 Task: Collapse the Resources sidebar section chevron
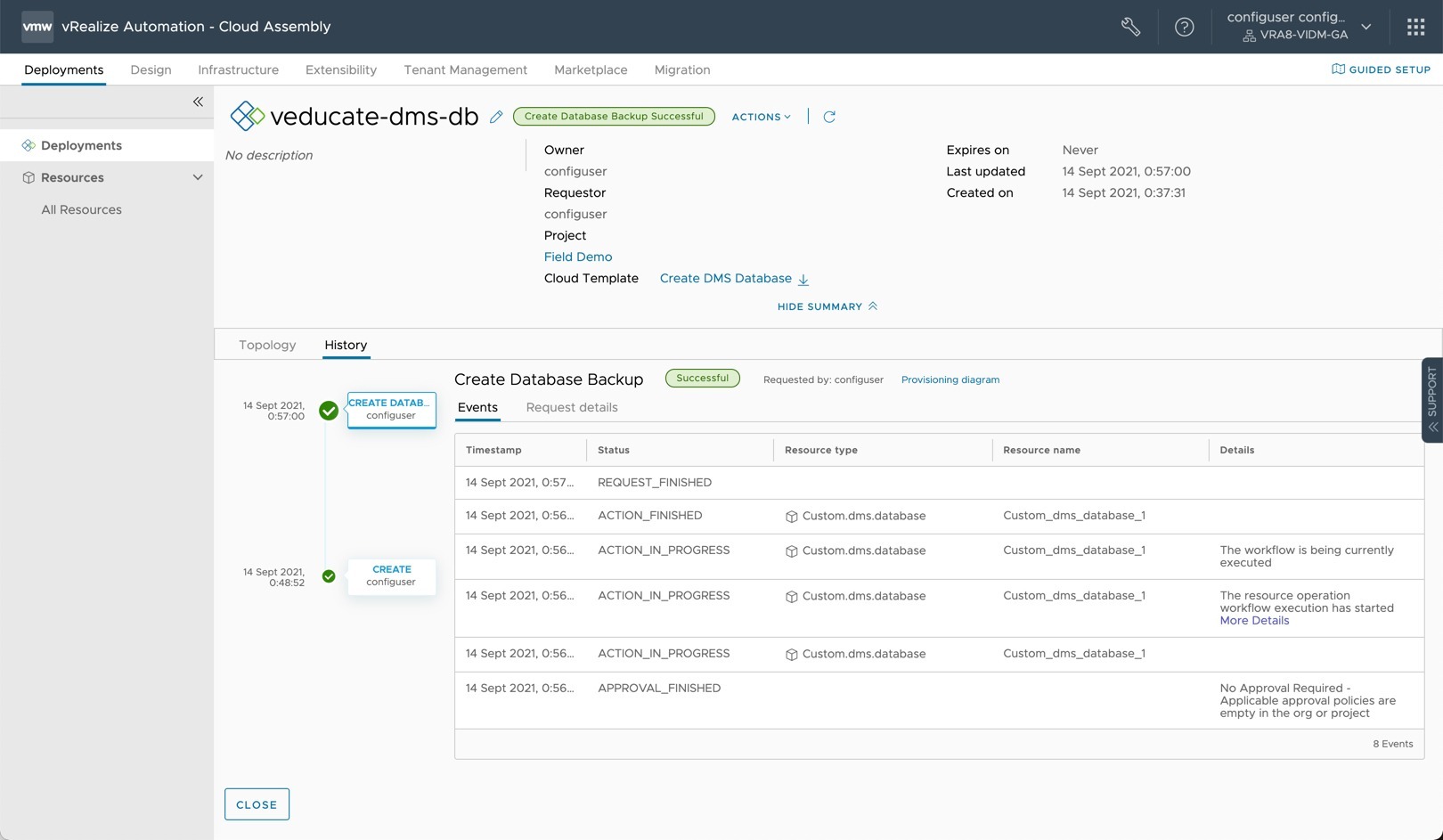pyautogui.click(x=198, y=177)
